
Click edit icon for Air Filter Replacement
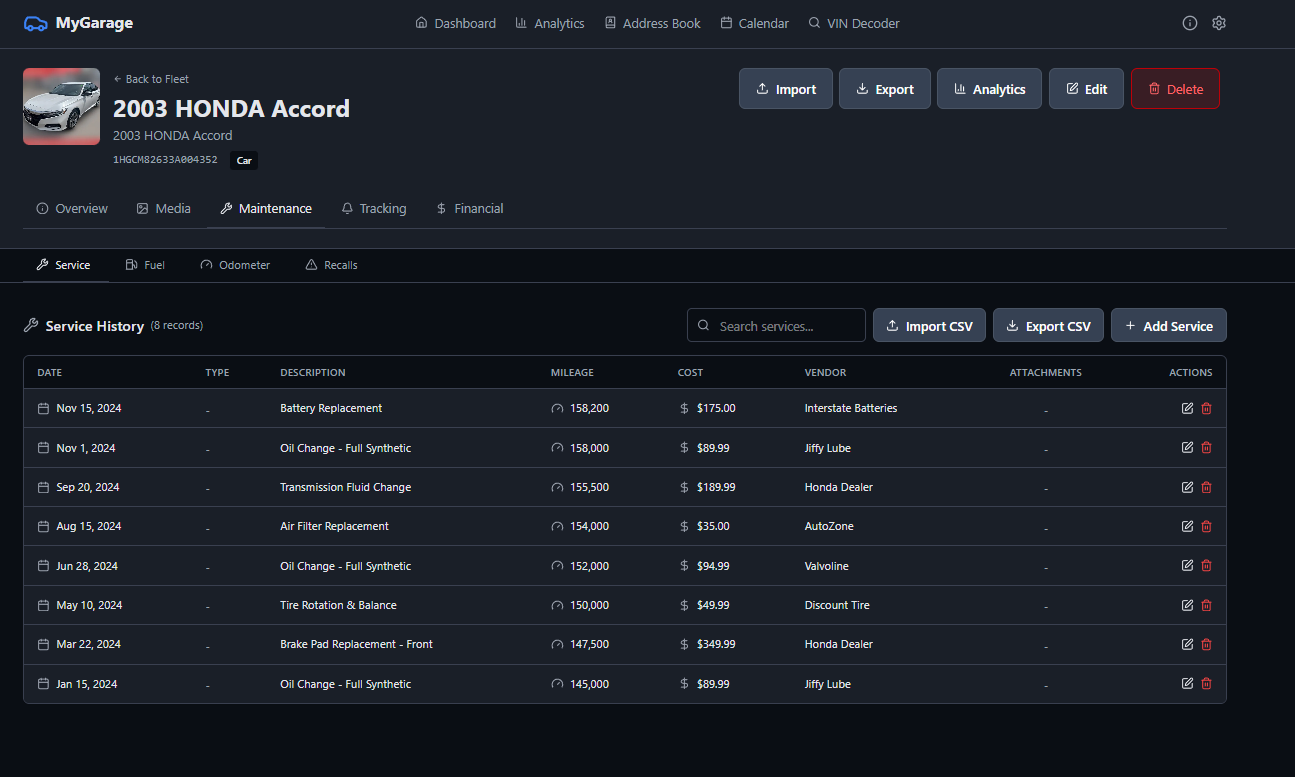pos(1187,526)
